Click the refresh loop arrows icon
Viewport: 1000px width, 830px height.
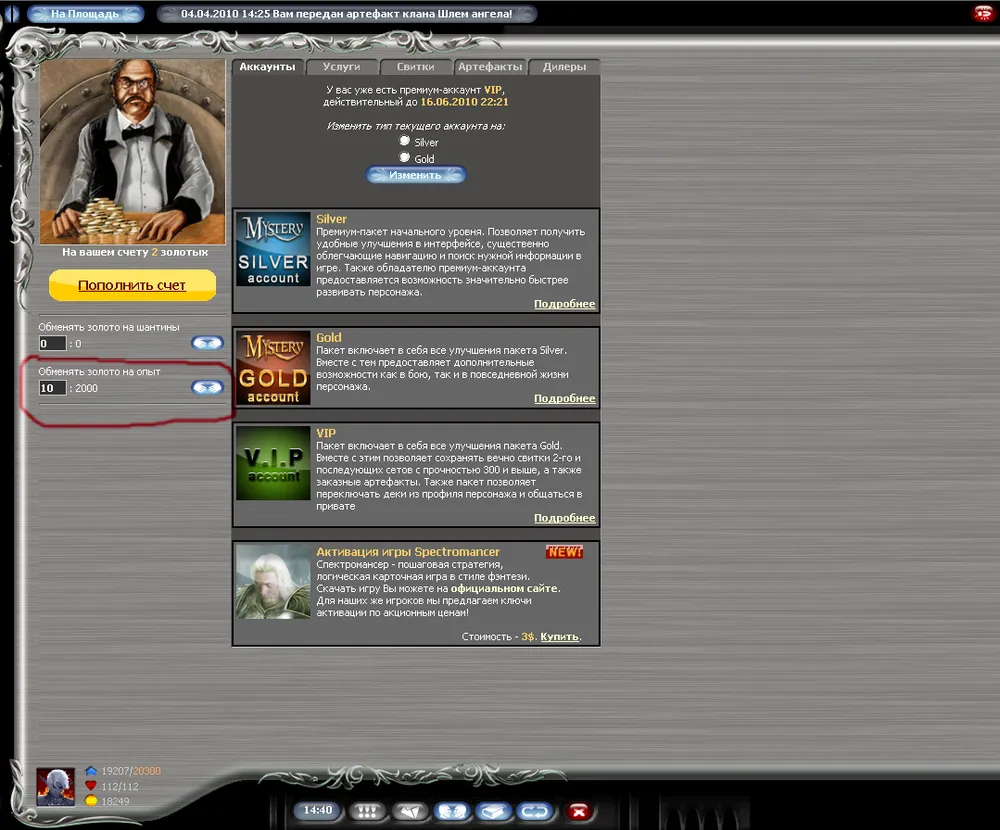click(535, 811)
